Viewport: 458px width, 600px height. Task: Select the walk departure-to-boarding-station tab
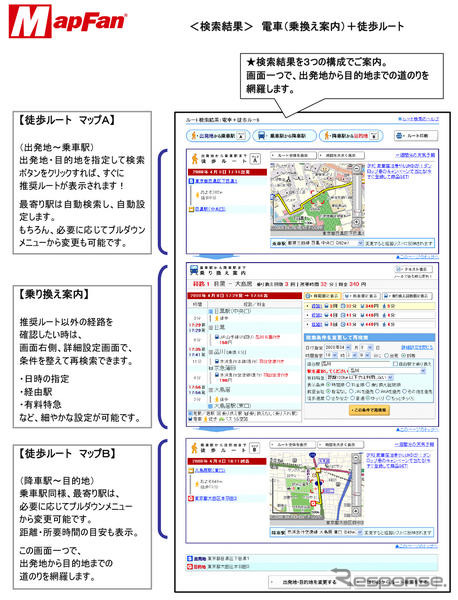pyautogui.click(x=218, y=135)
